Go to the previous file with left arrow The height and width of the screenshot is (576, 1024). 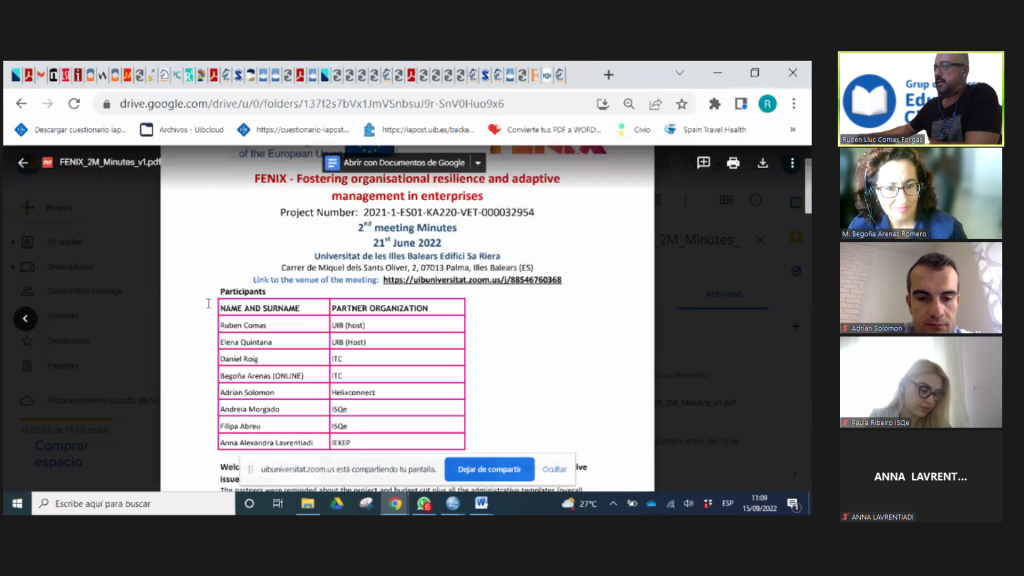click(25, 319)
